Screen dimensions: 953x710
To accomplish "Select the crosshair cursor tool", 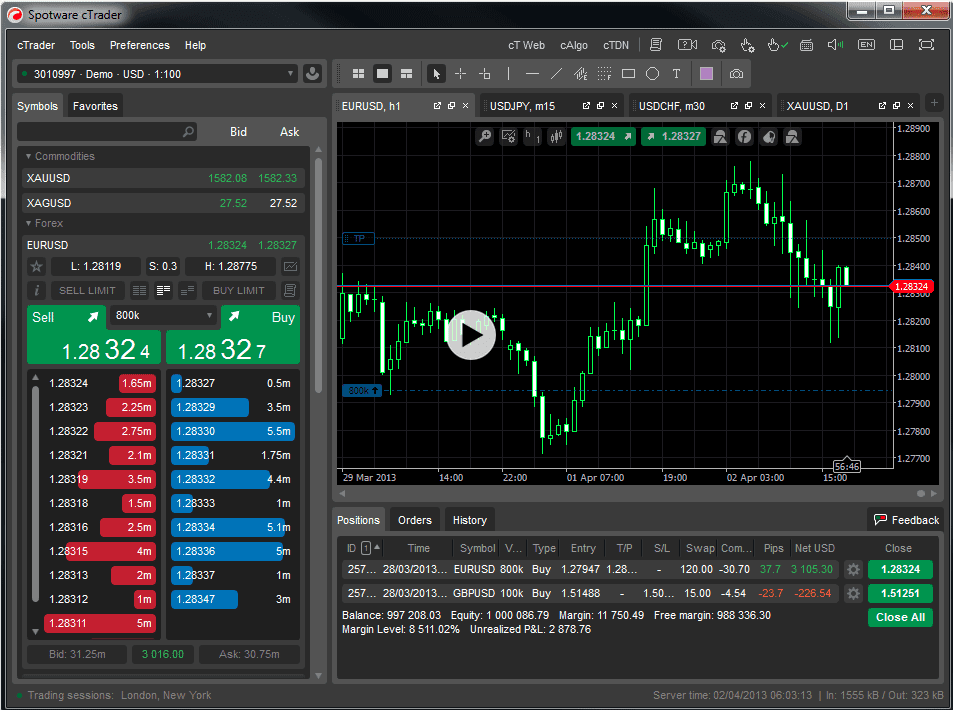I will (460, 74).
